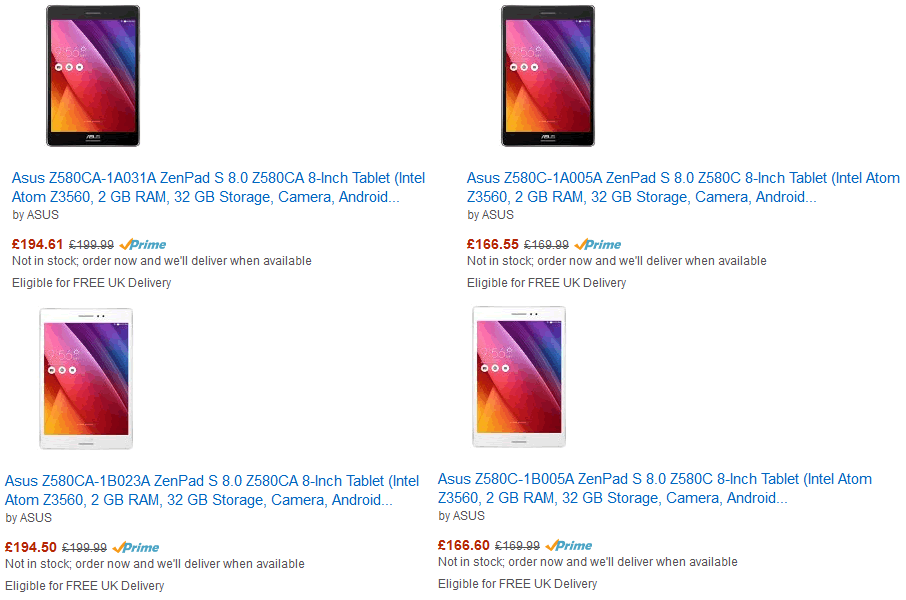Open the black Z580CA-1A031A tablet image
The image size is (906, 600).
[93, 76]
